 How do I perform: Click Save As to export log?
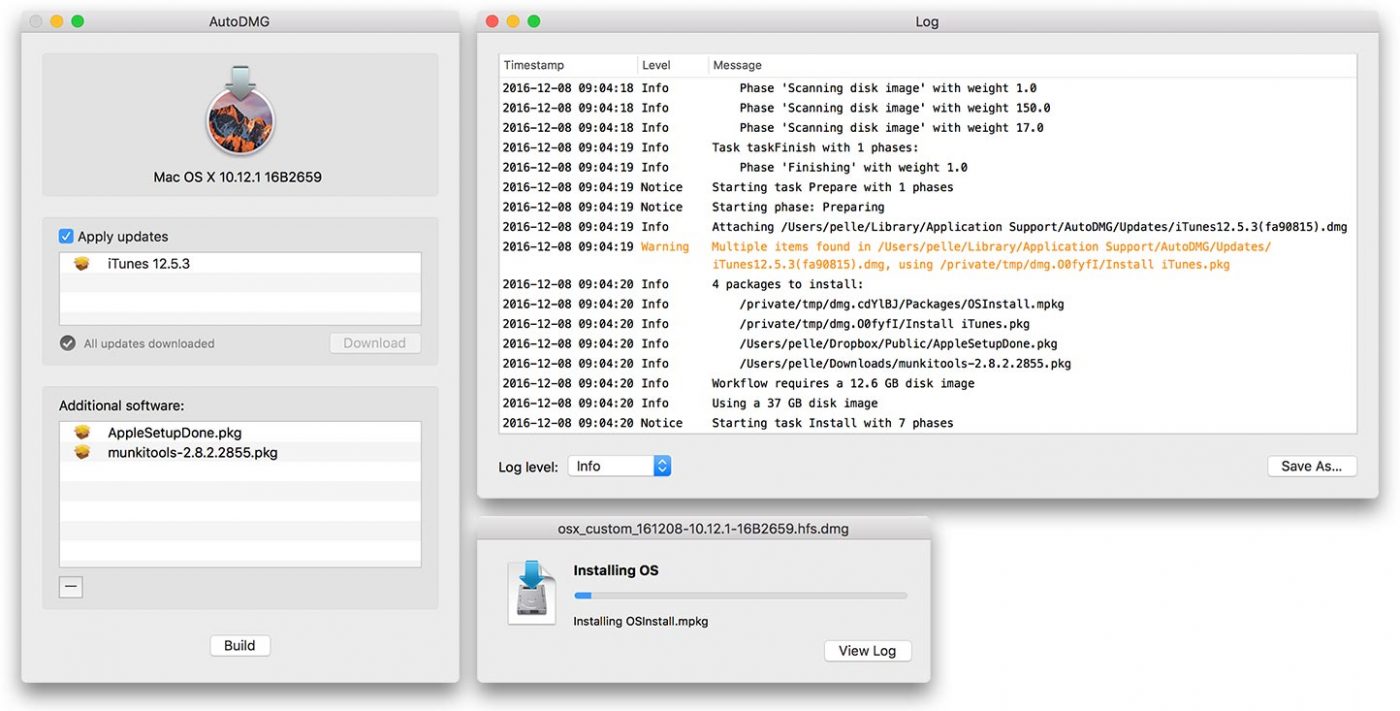click(x=1311, y=466)
